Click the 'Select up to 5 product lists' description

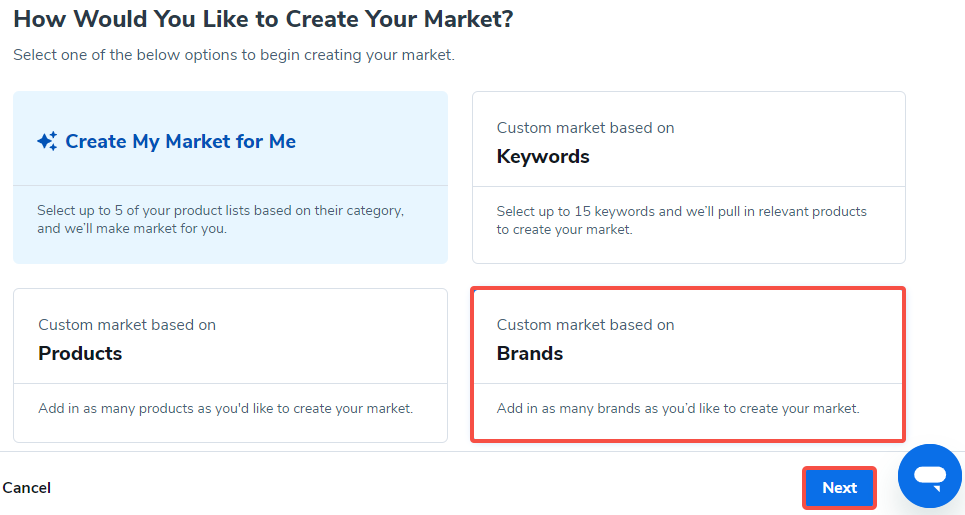(220, 220)
